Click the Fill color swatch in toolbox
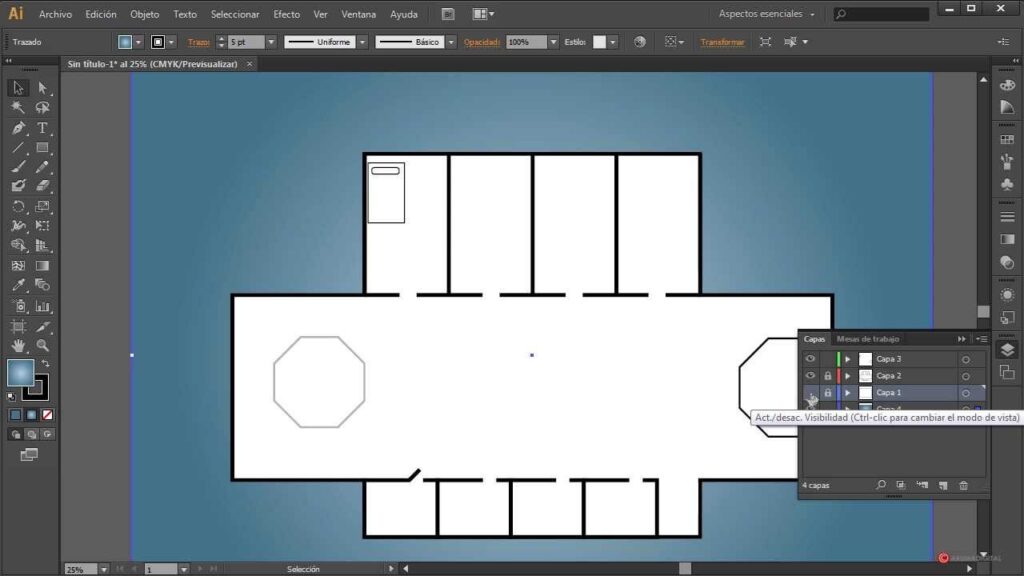Viewport: 1024px width, 576px height. 20,373
